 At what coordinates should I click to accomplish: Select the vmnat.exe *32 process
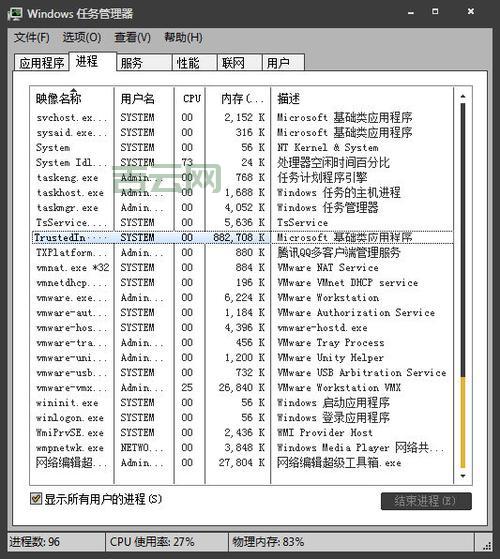pyautogui.click(x=242, y=267)
